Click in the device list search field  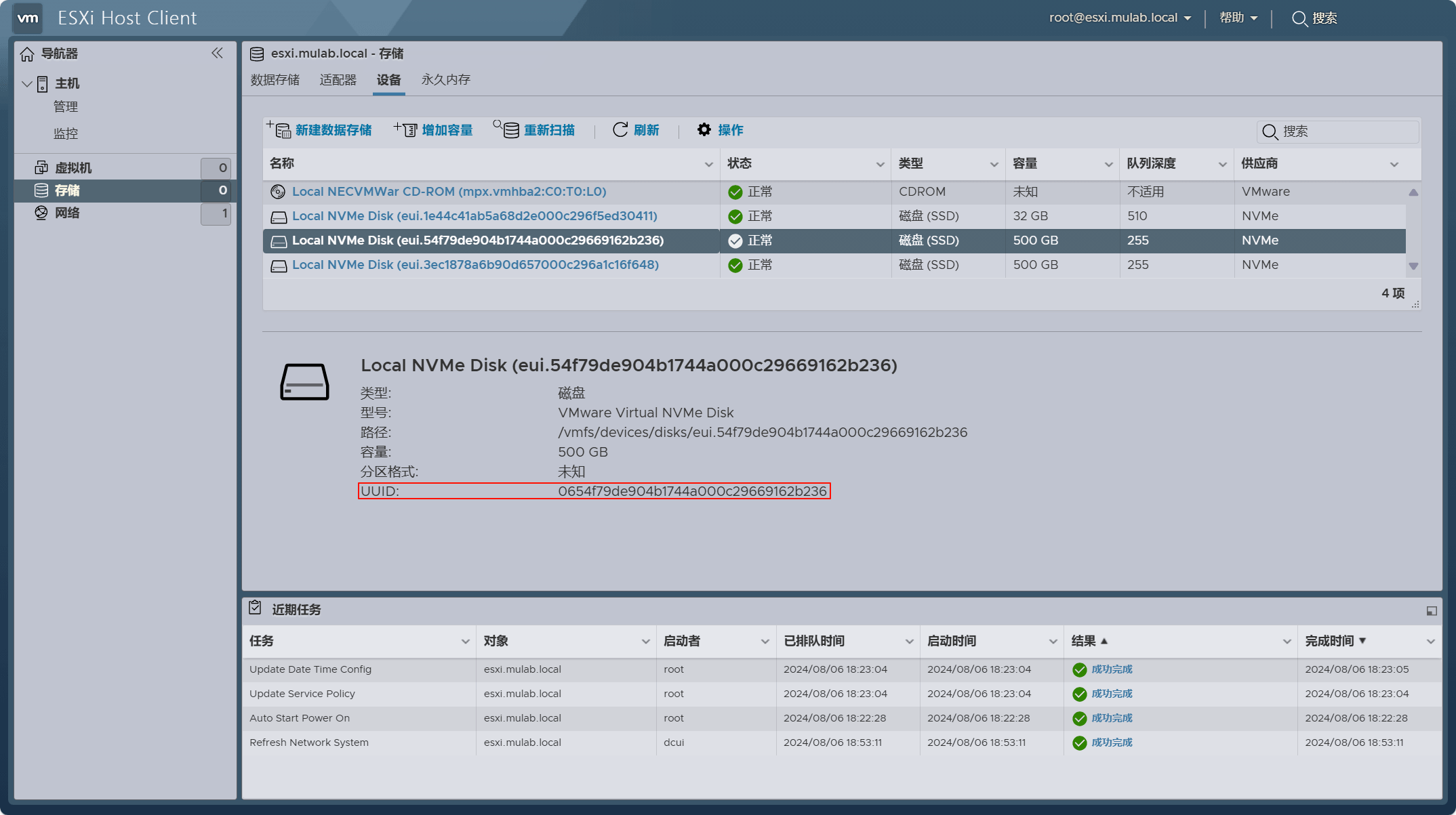click(1338, 131)
